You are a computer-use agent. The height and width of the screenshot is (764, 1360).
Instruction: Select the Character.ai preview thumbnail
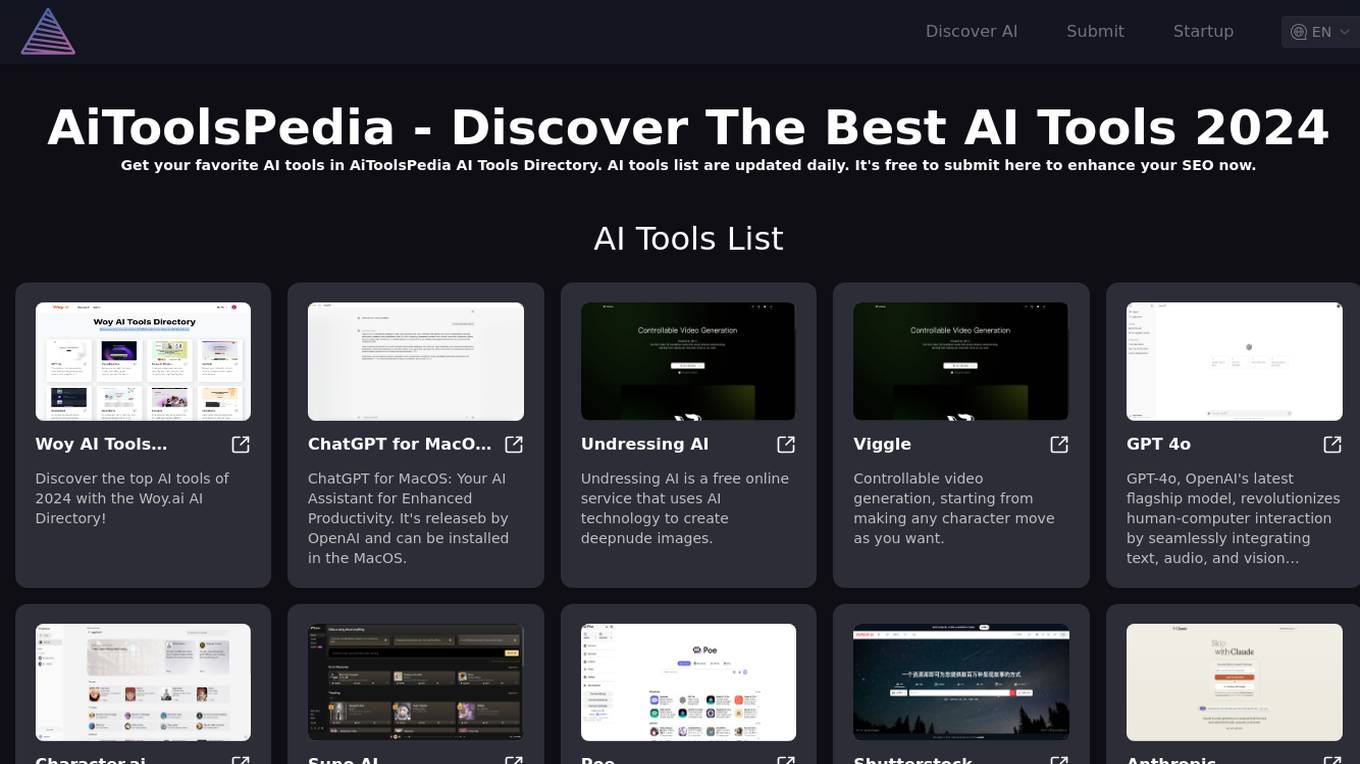click(143, 682)
